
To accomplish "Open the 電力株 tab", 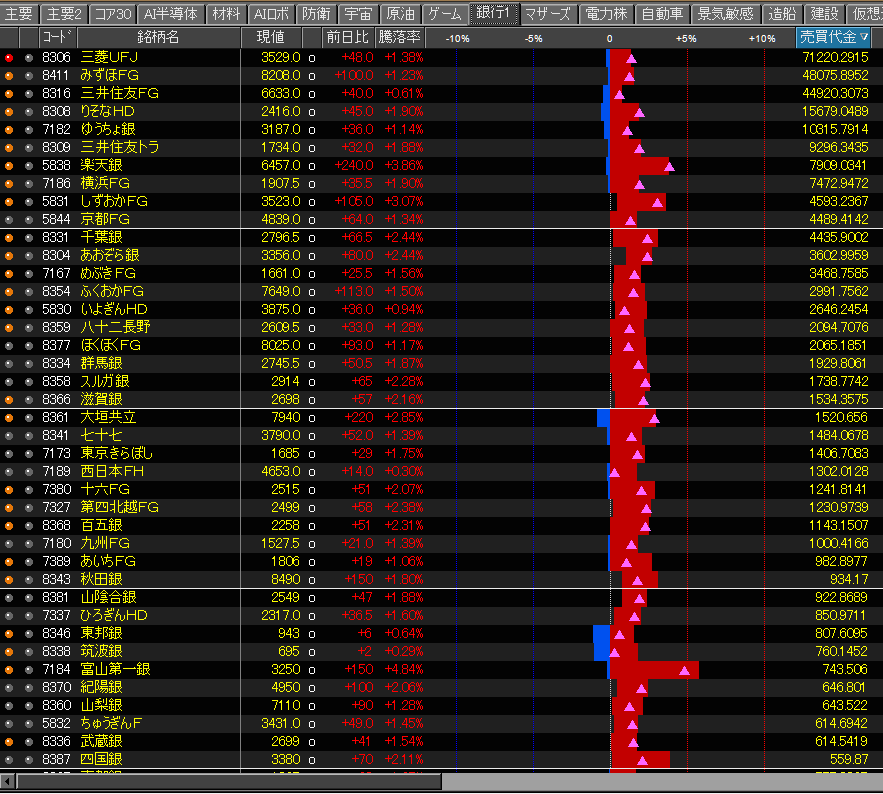I will tap(606, 13).
